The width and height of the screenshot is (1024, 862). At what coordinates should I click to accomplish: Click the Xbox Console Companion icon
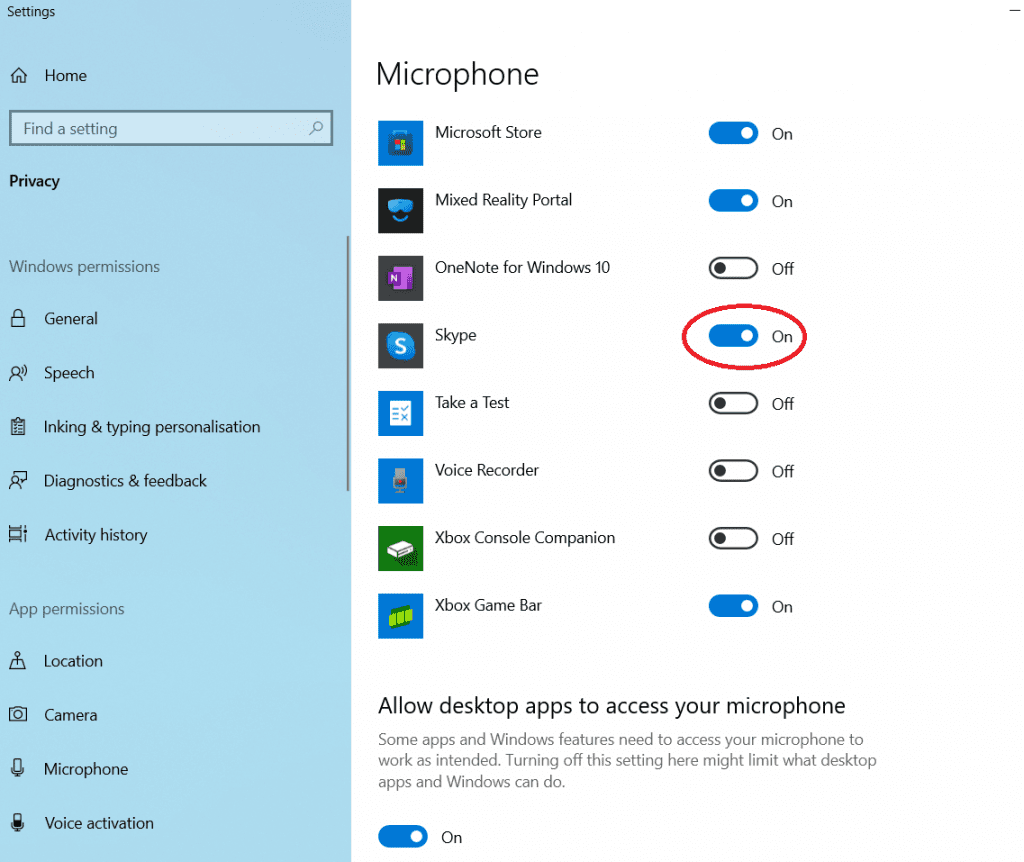coord(400,548)
